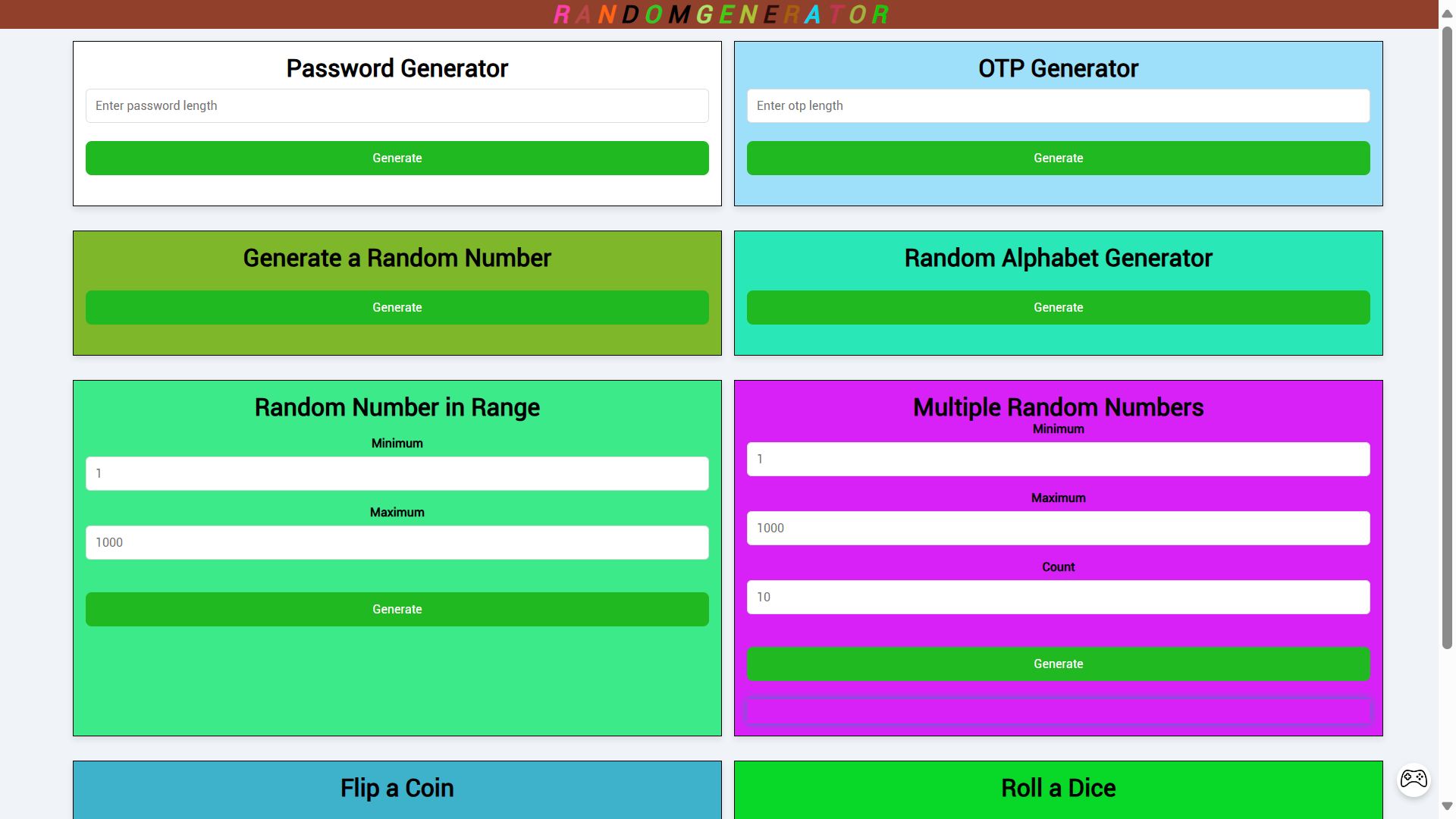Click Generate in Multiple Random Numbers card

(1059, 664)
